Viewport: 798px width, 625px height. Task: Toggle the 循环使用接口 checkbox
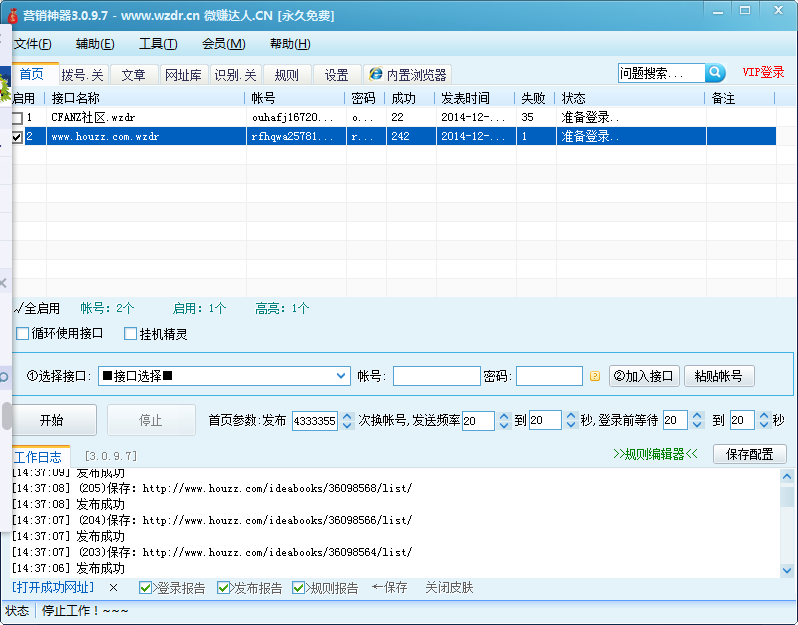[23, 334]
